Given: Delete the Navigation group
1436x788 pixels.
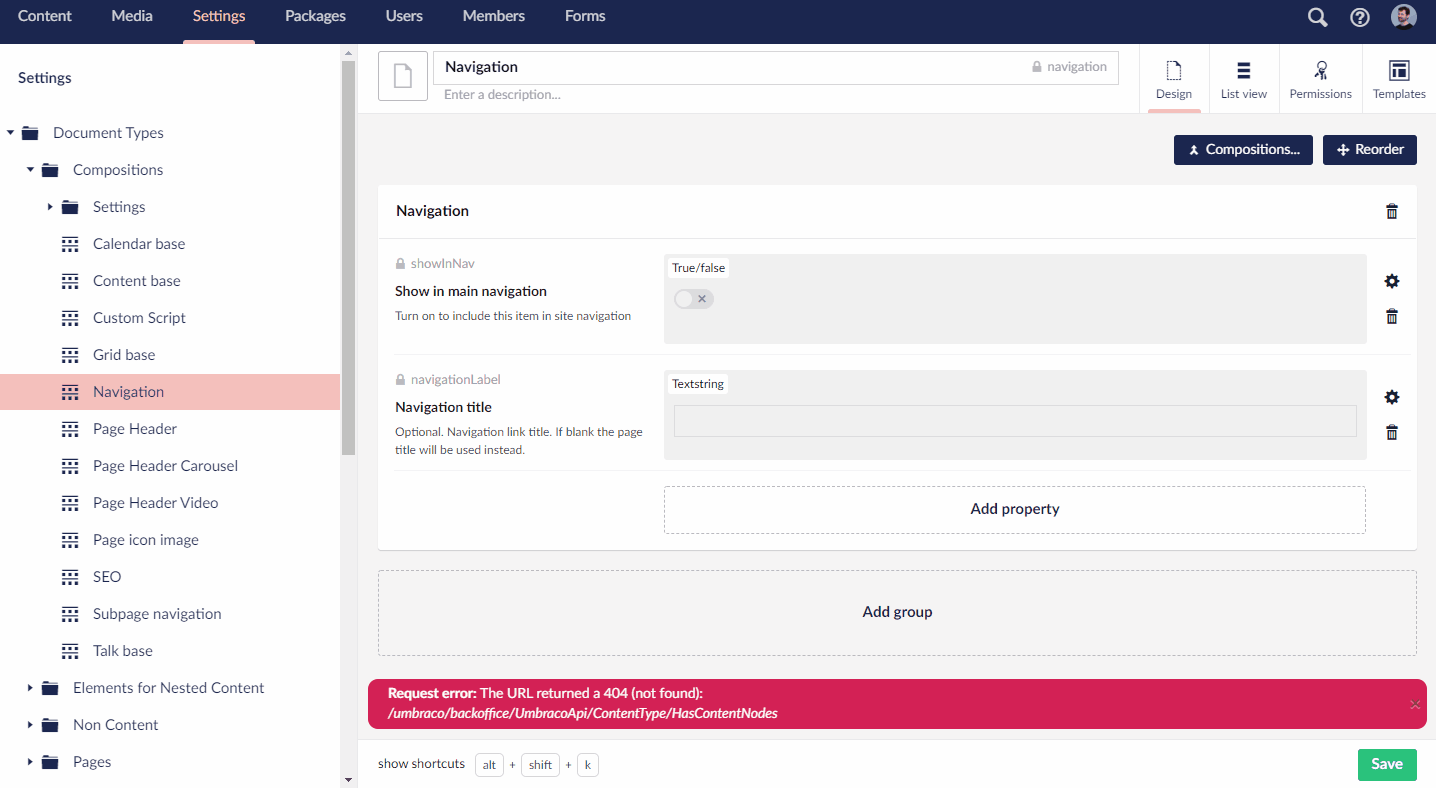Looking at the screenshot, I should (x=1392, y=211).
